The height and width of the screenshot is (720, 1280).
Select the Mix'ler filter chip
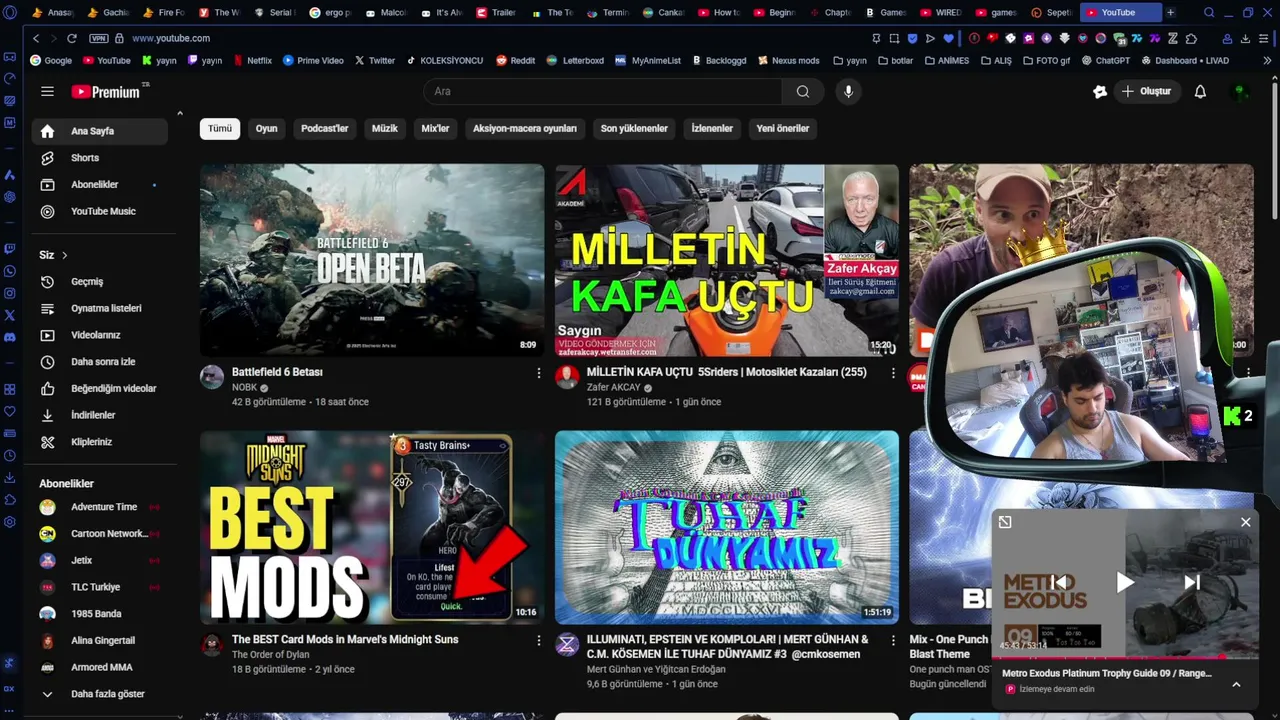[435, 129]
